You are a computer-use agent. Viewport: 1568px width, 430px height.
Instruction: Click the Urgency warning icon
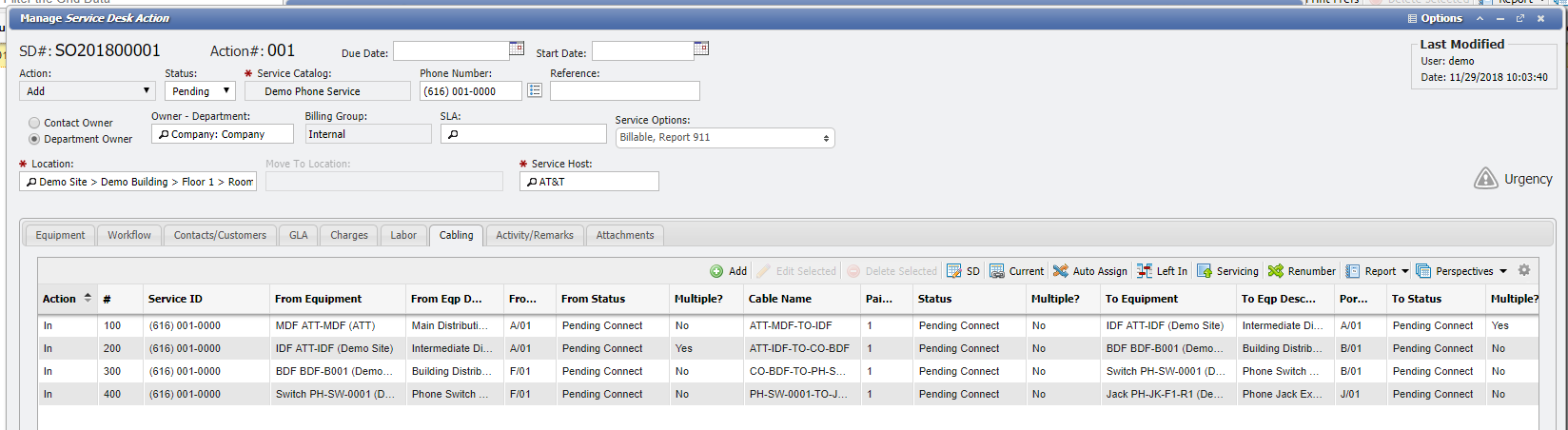pyautogui.click(x=1485, y=179)
